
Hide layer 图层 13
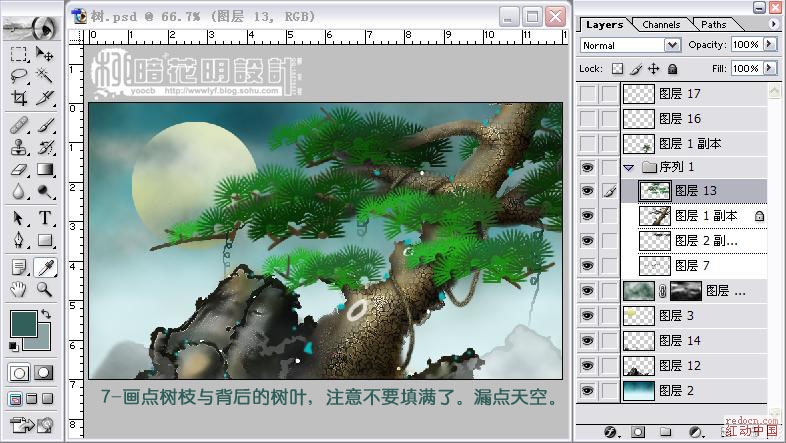[587, 191]
